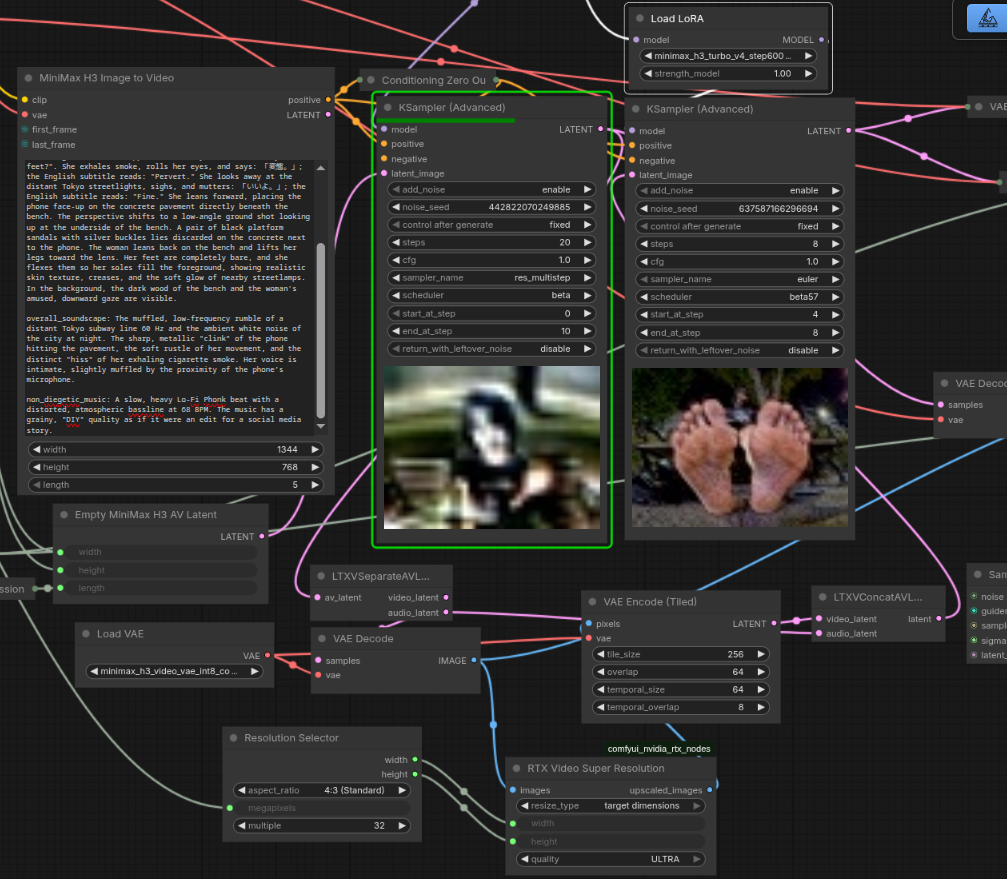The width and height of the screenshot is (1007, 879).
Task: Increase strength_model 1.00 using right arrow
Action: click(809, 73)
